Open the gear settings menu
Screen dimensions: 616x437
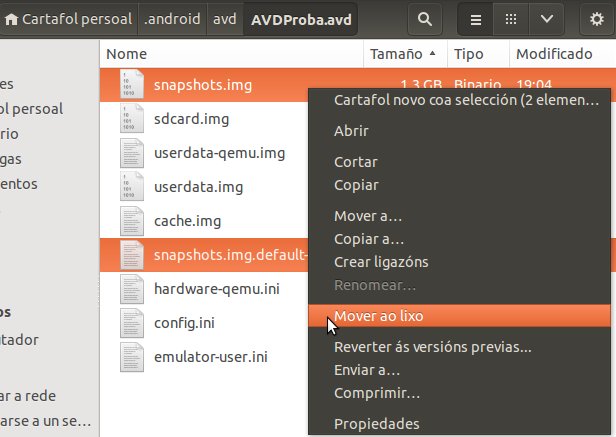(596, 19)
